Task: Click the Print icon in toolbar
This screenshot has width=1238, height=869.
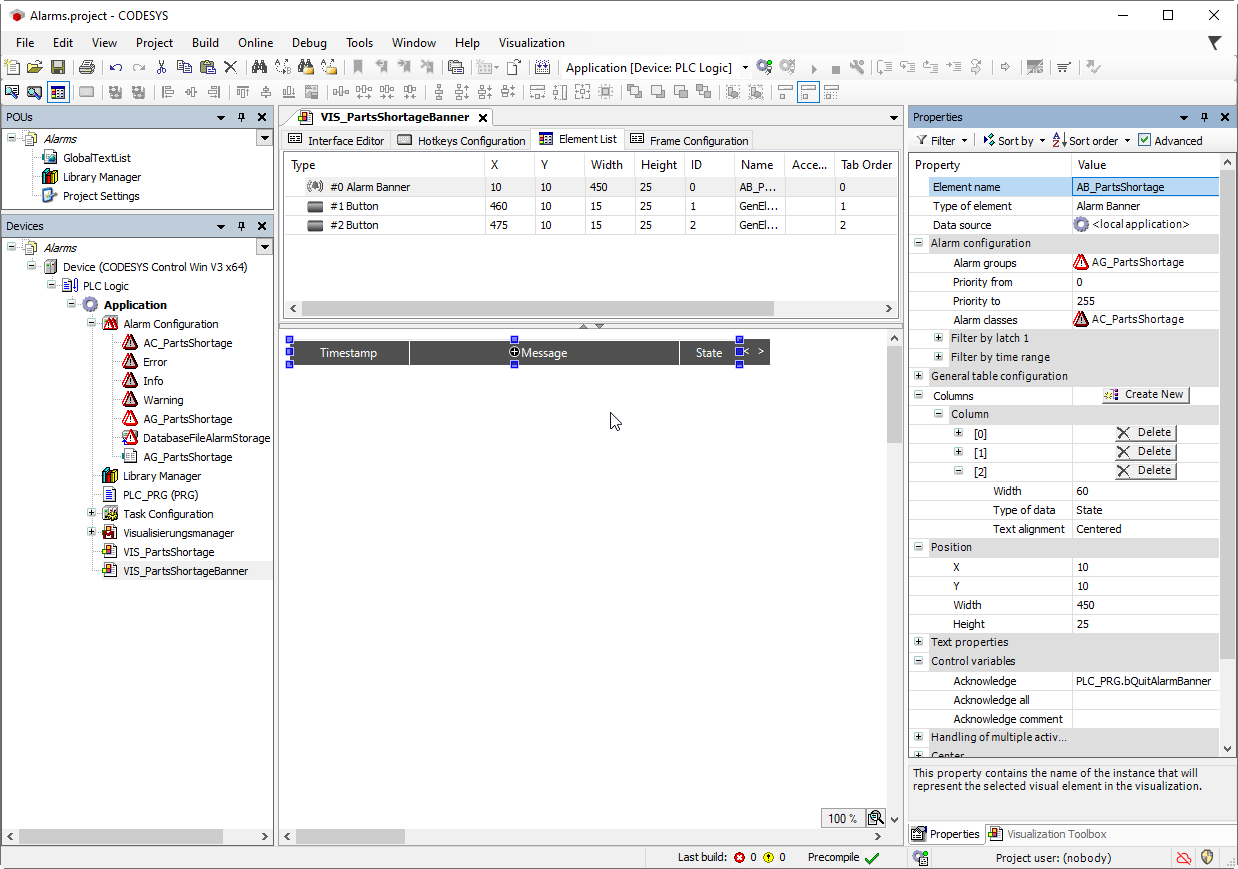Action: pyautogui.click(x=87, y=67)
